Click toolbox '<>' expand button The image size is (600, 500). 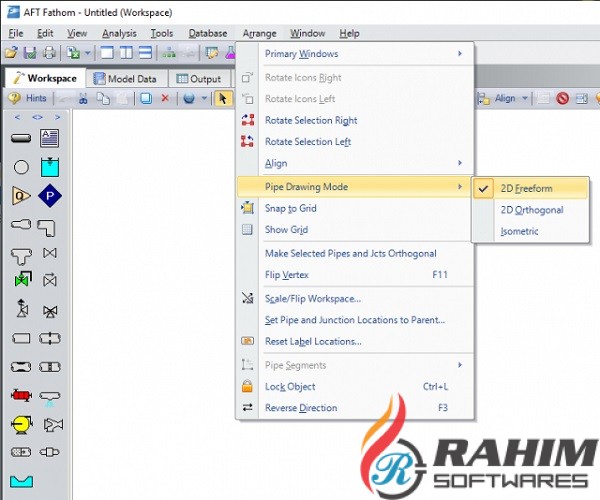37,117
